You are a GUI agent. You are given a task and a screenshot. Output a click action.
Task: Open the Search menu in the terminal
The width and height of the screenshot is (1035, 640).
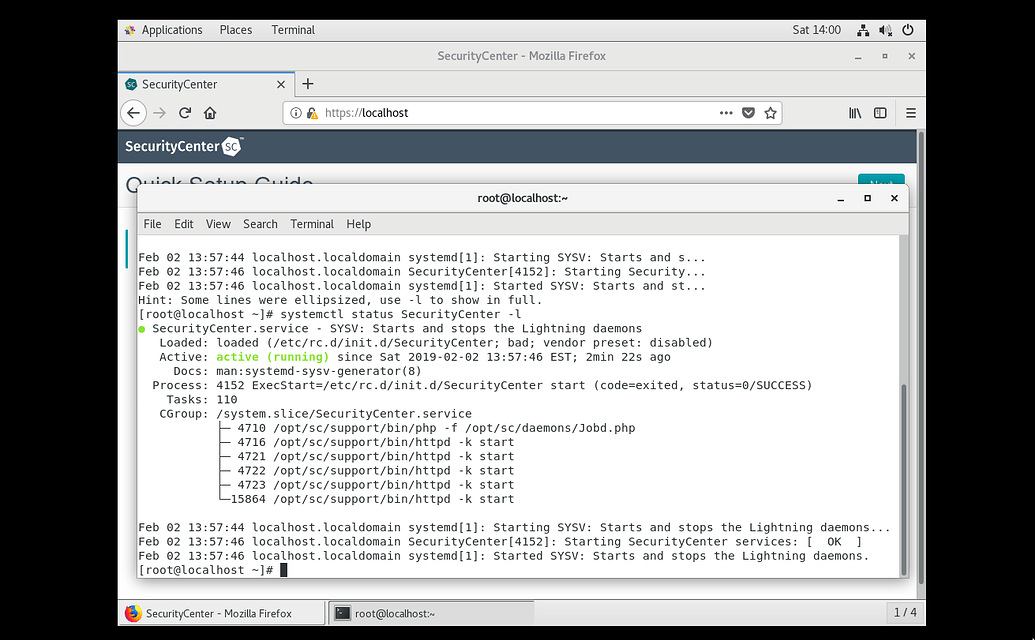point(260,223)
